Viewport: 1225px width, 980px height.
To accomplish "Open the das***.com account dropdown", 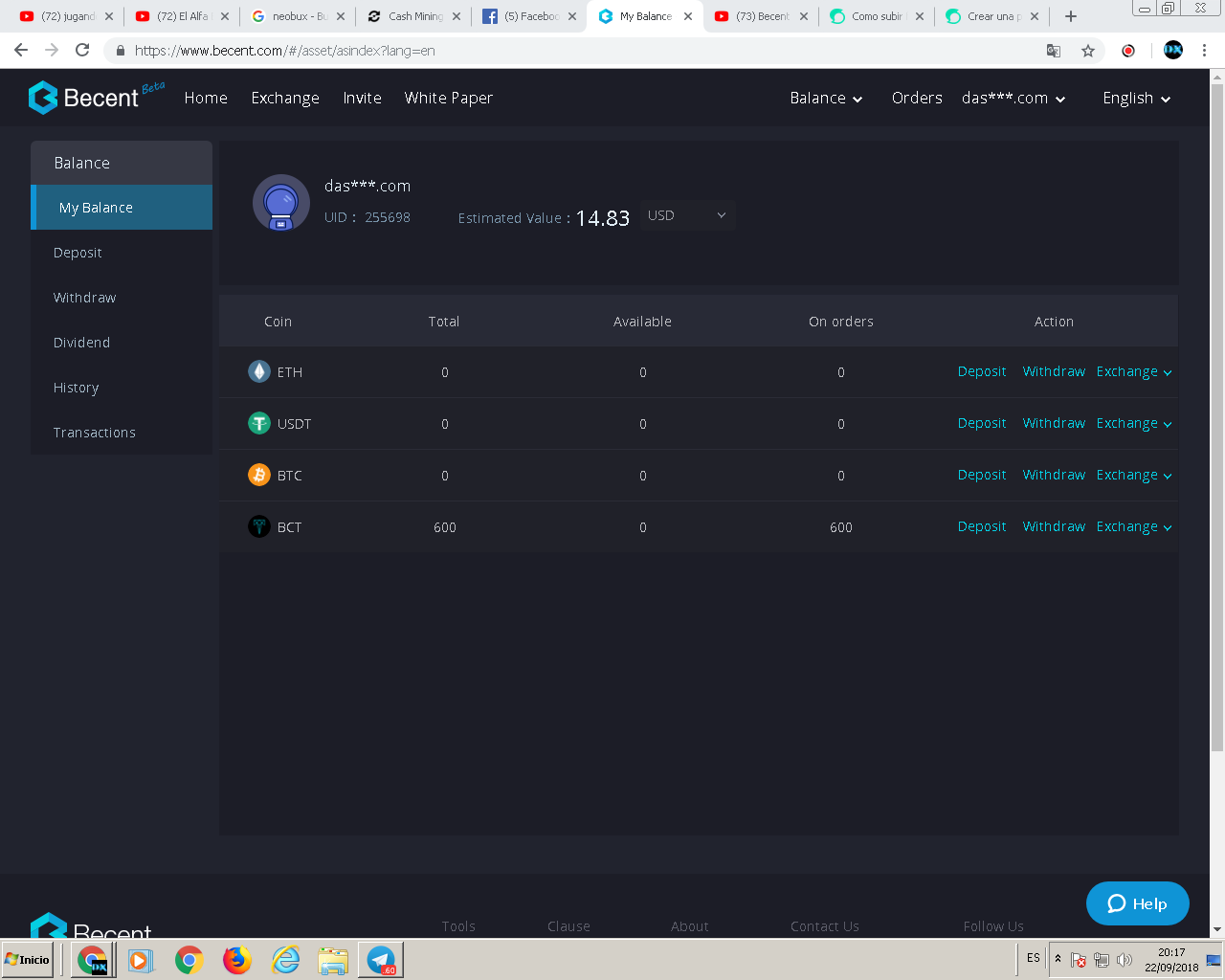I will coord(1013,98).
